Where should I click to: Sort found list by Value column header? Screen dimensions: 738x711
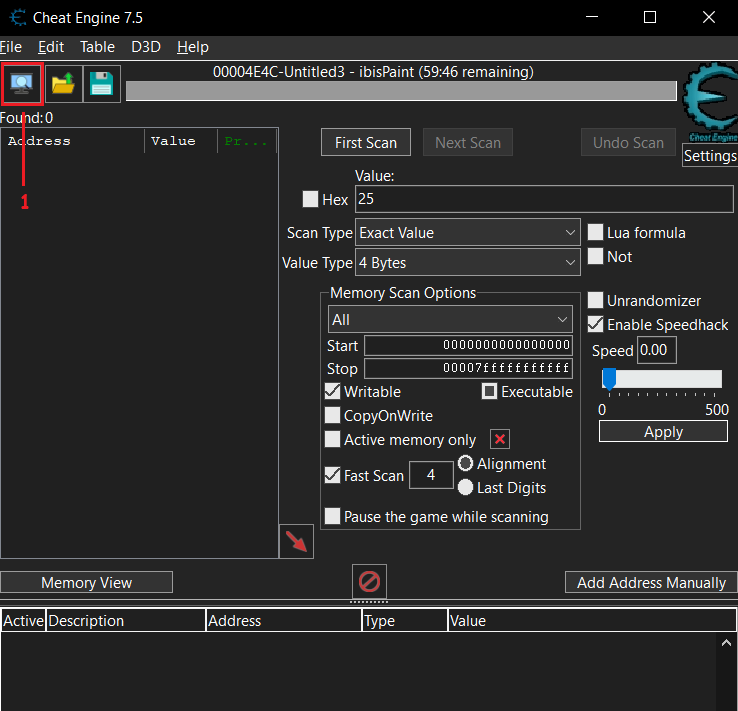[x=181, y=141]
